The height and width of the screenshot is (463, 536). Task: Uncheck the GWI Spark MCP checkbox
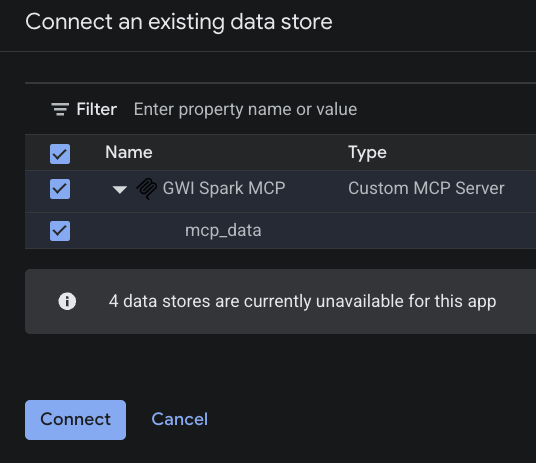pyautogui.click(x=60, y=189)
